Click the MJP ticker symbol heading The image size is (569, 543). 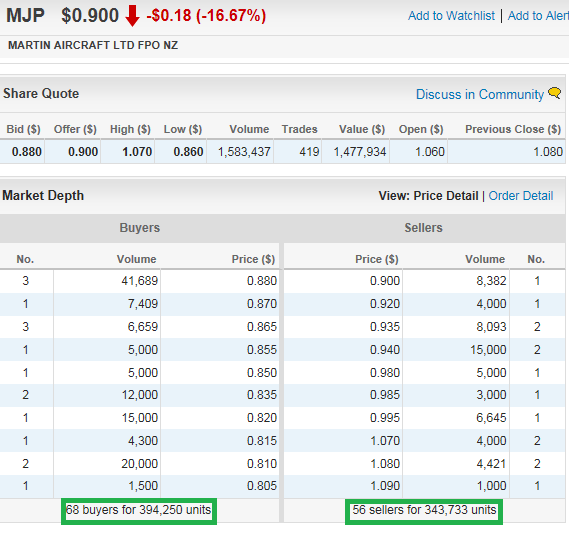click(25, 16)
